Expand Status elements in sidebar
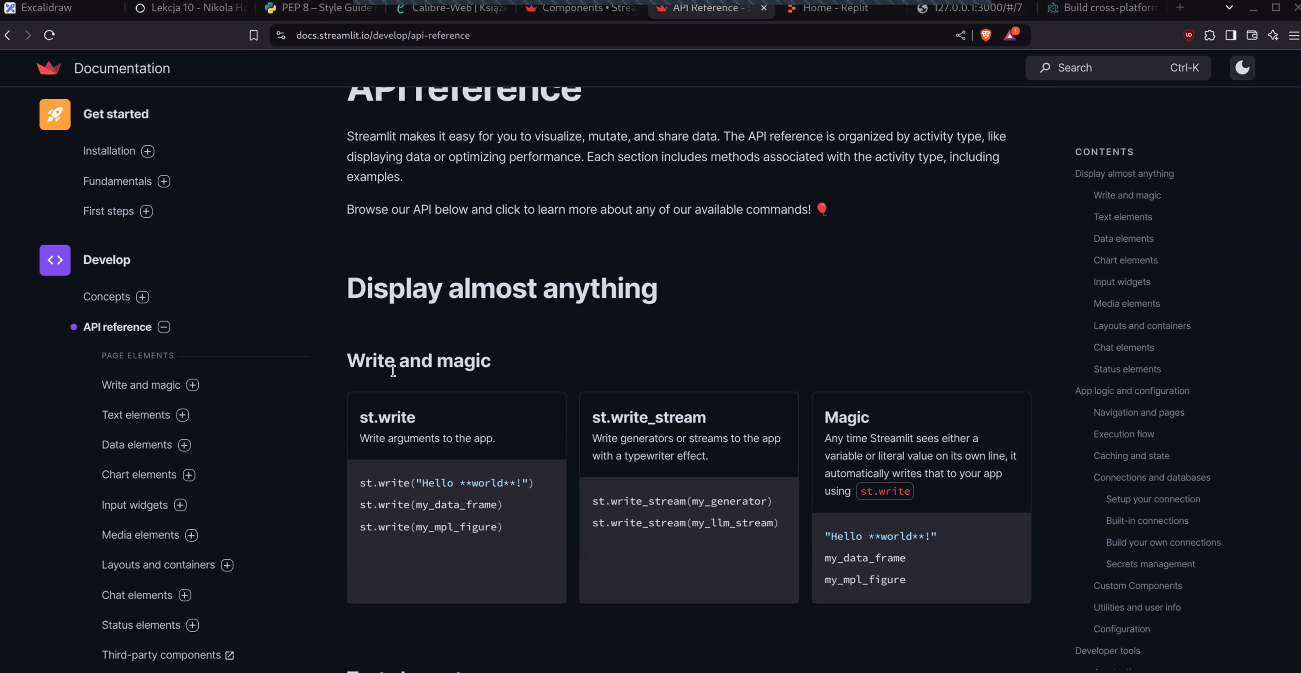 tap(193, 625)
